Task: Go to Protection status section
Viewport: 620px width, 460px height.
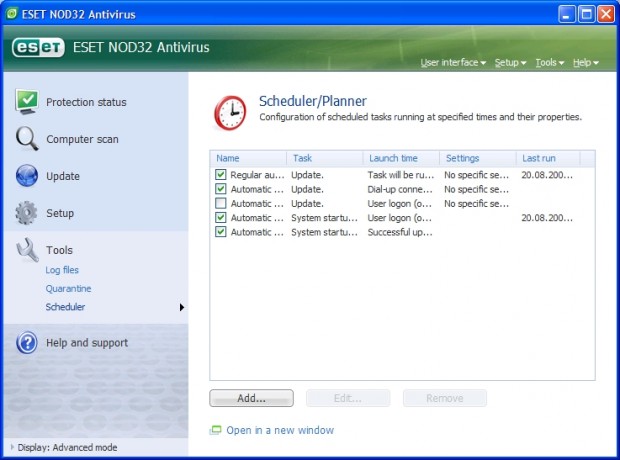Action: (86, 102)
